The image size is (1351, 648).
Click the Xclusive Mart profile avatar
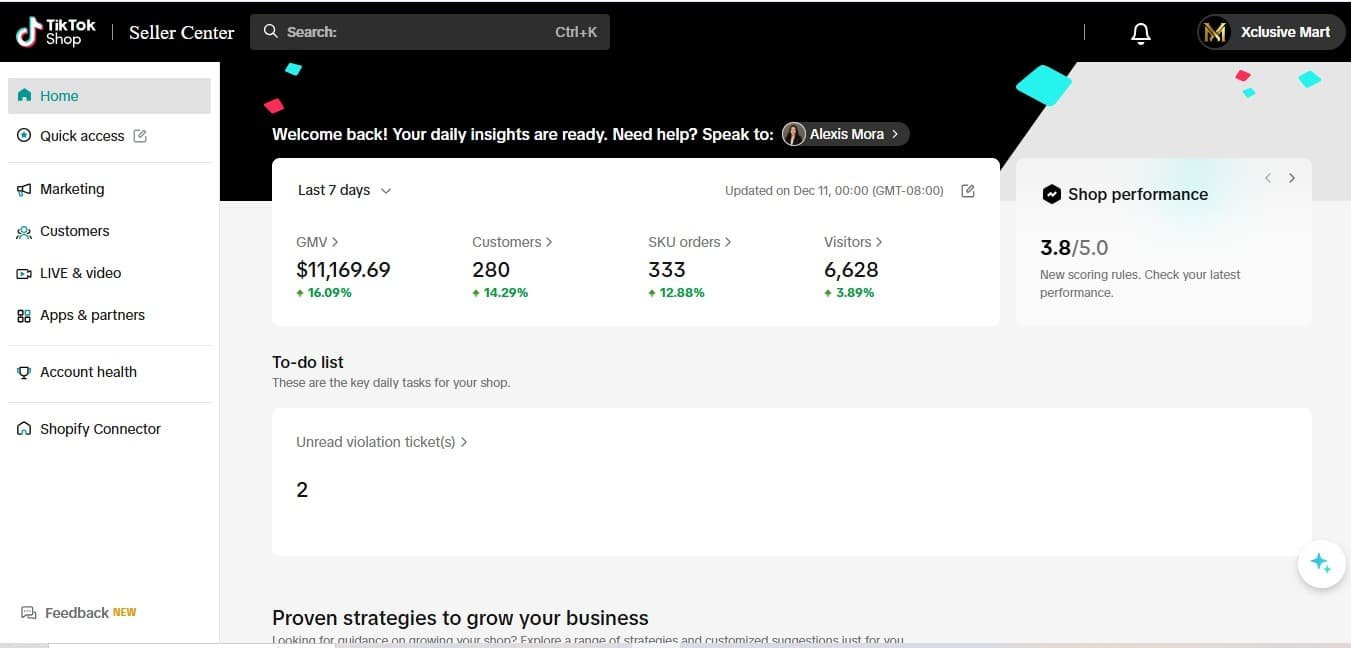(1215, 32)
